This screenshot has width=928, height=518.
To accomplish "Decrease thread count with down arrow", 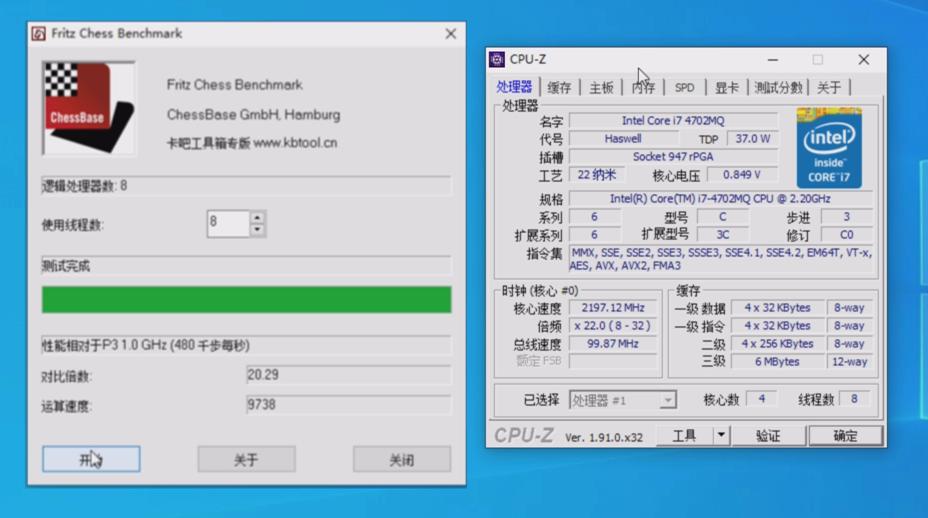I will [257, 230].
